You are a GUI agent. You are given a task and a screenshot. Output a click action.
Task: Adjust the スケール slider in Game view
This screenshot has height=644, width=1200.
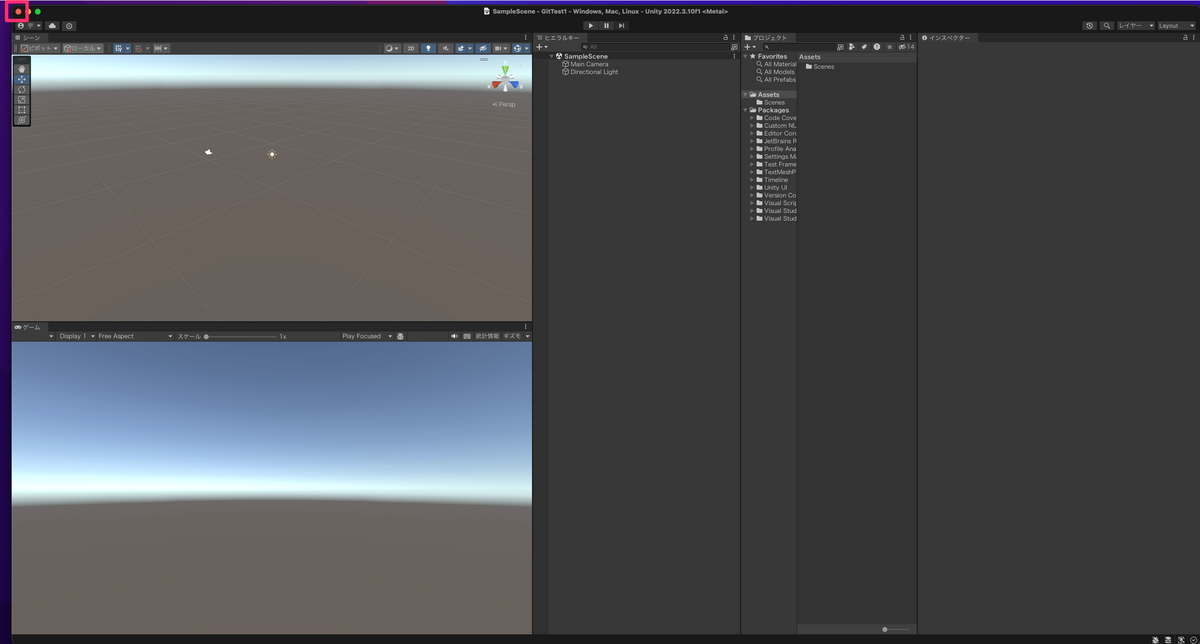click(240, 336)
